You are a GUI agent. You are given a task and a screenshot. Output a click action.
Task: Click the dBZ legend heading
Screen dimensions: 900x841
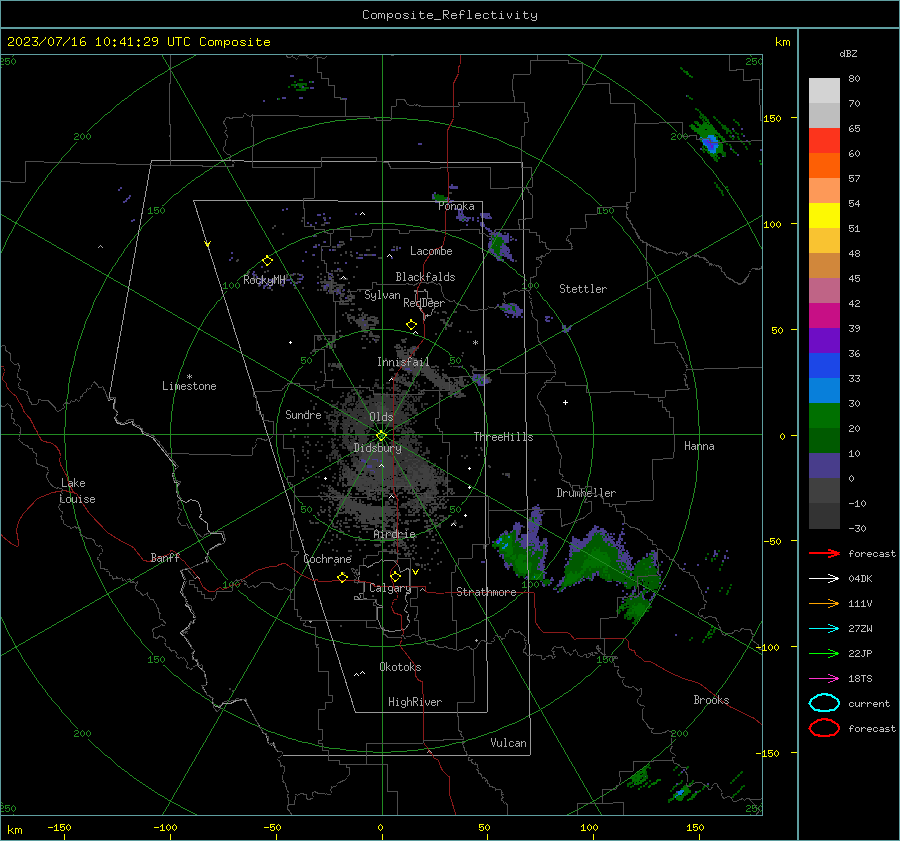848,53
